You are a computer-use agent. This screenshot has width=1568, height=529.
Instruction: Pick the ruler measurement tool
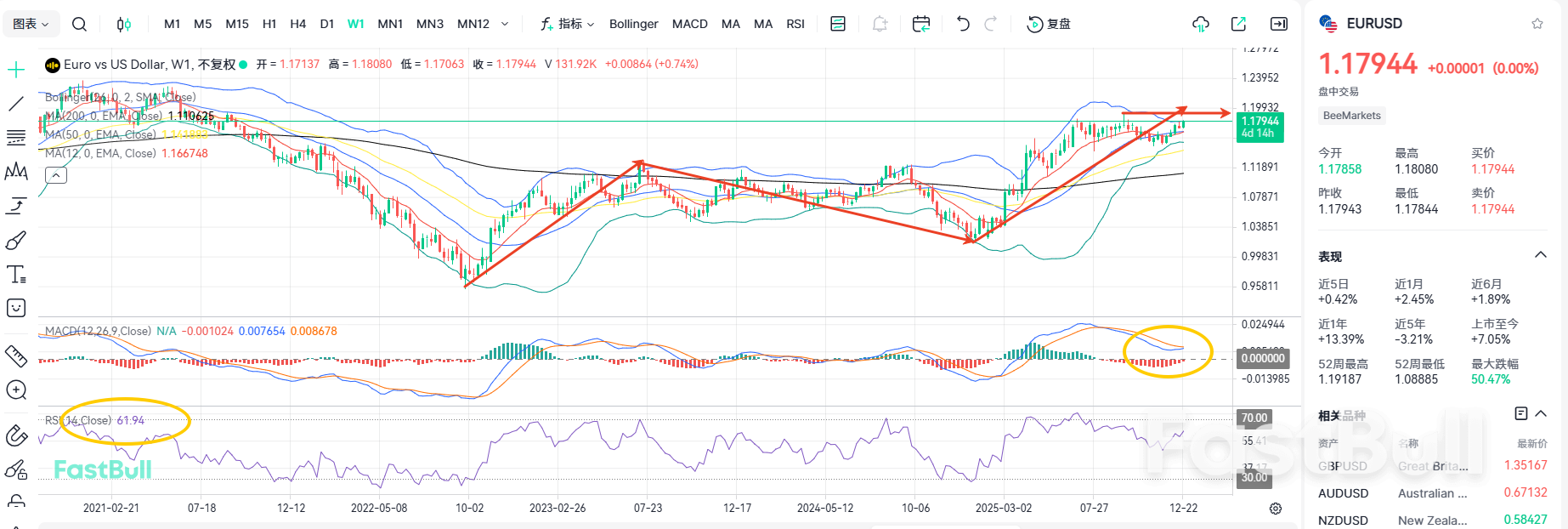click(x=16, y=356)
